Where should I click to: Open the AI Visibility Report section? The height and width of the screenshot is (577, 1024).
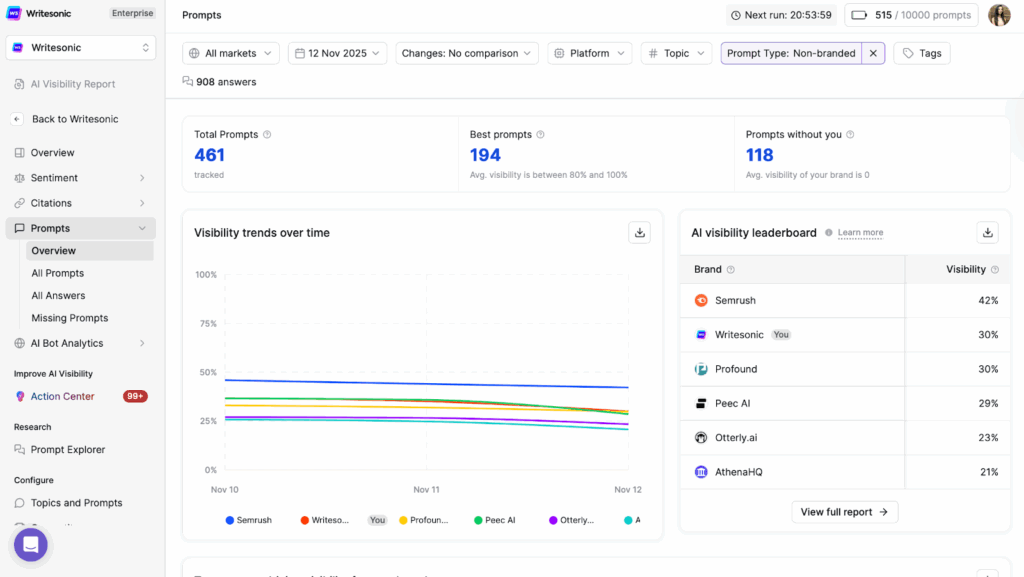[x=72, y=84]
